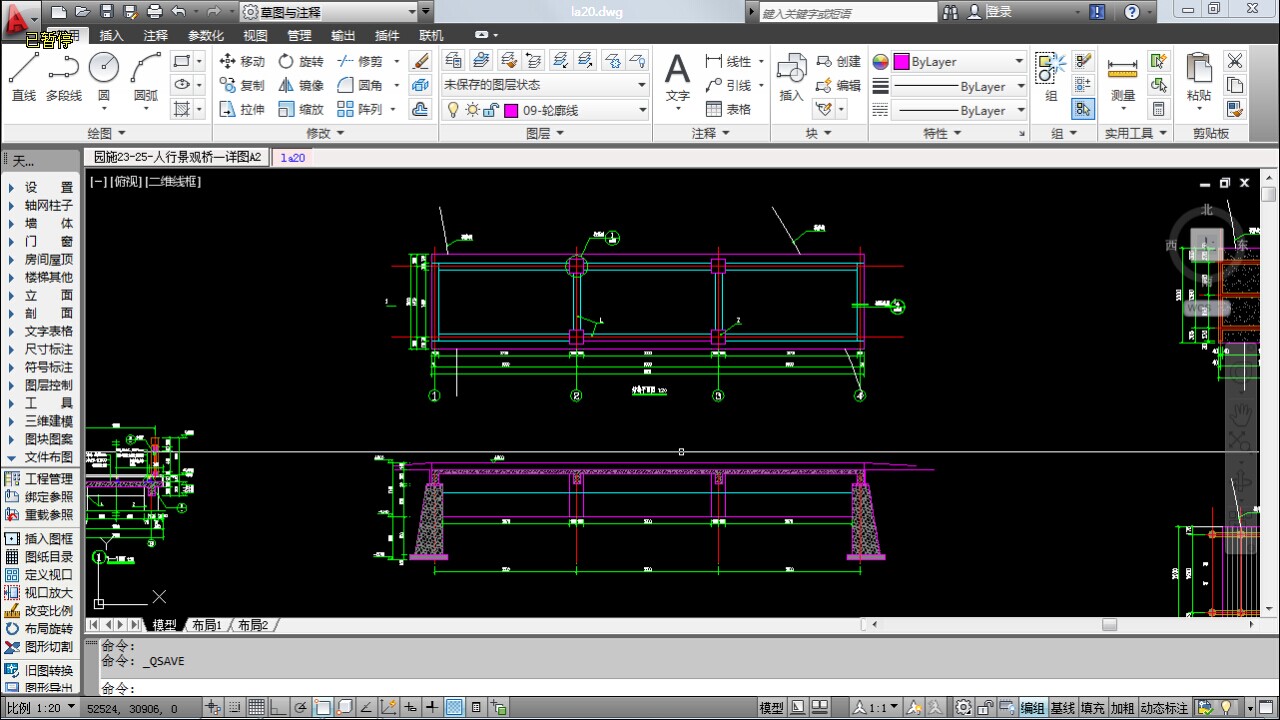
Task: Click the 线性 dimension button
Action: (729, 61)
